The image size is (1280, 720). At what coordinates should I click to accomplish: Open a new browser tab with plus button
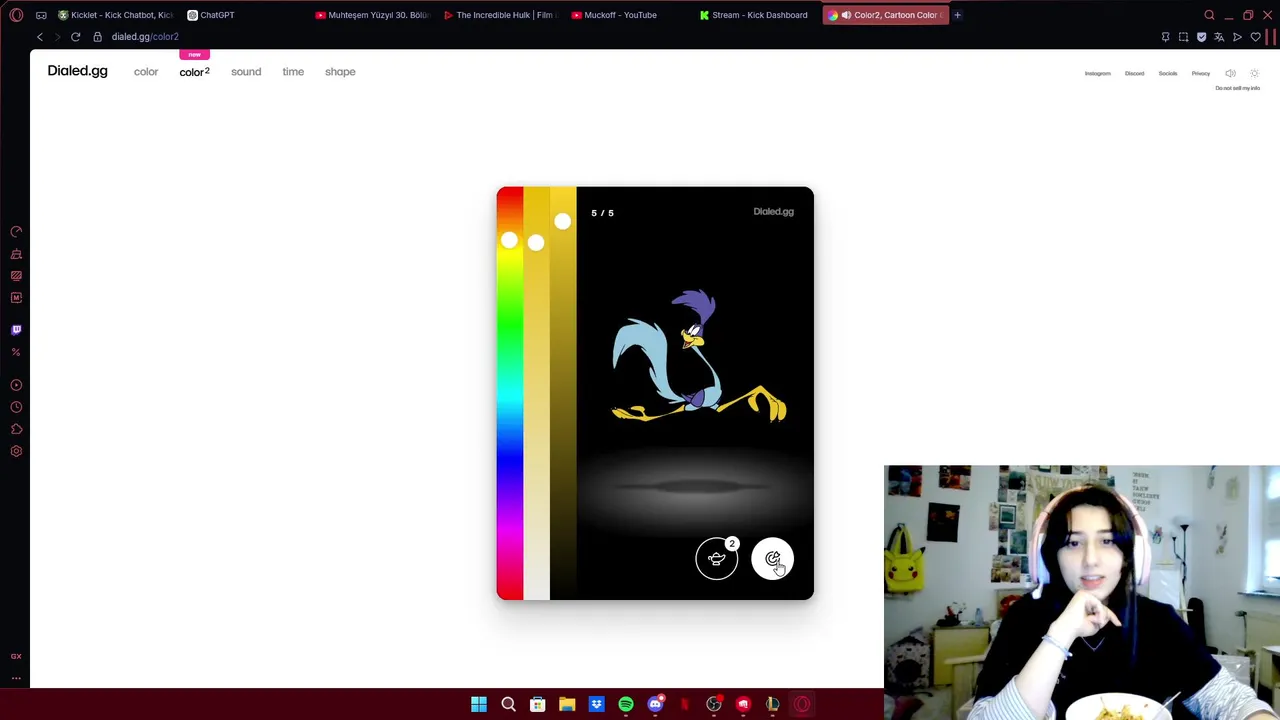pos(957,15)
